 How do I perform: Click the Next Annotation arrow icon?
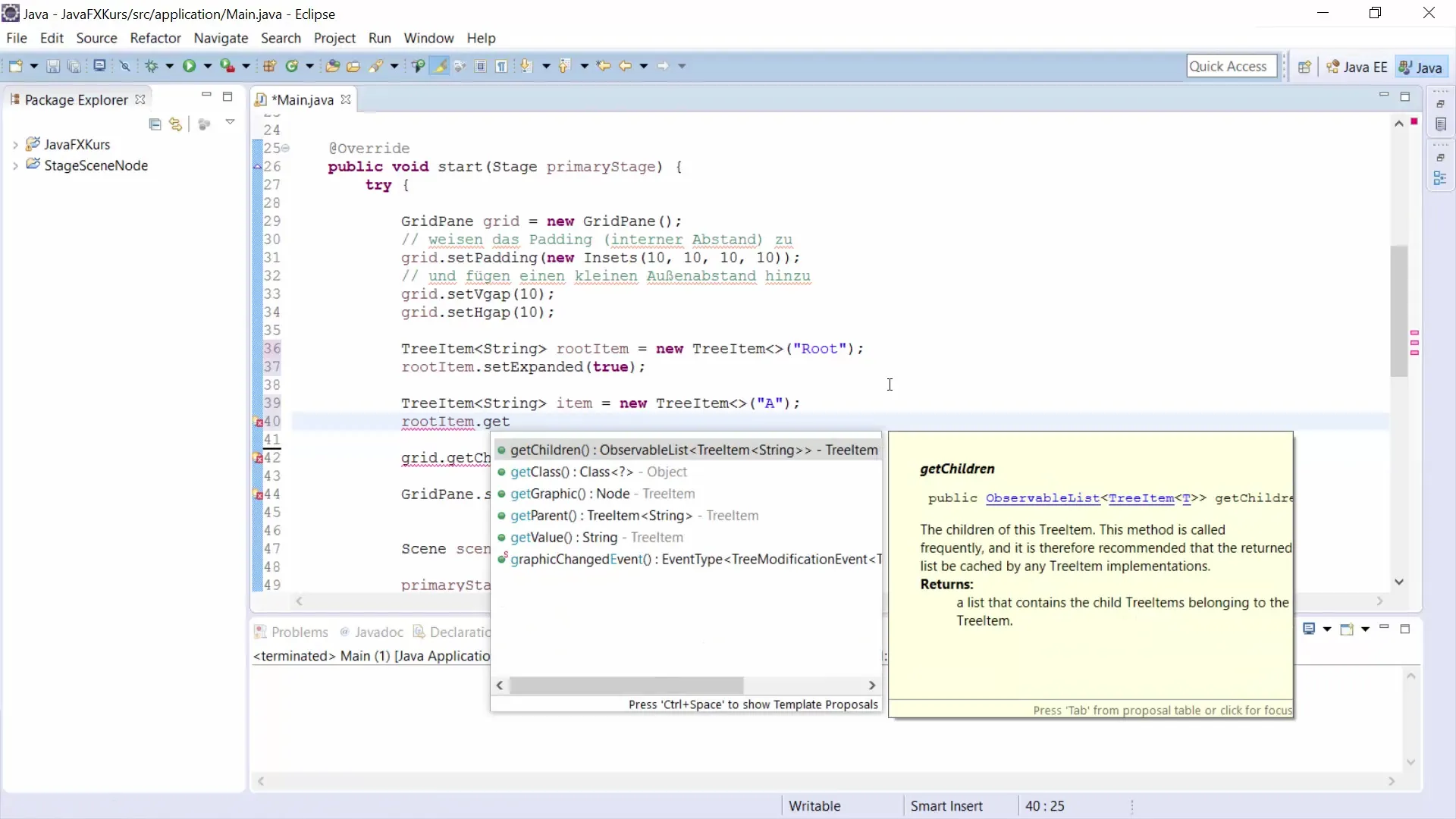pyautogui.click(x=526, y=66)
